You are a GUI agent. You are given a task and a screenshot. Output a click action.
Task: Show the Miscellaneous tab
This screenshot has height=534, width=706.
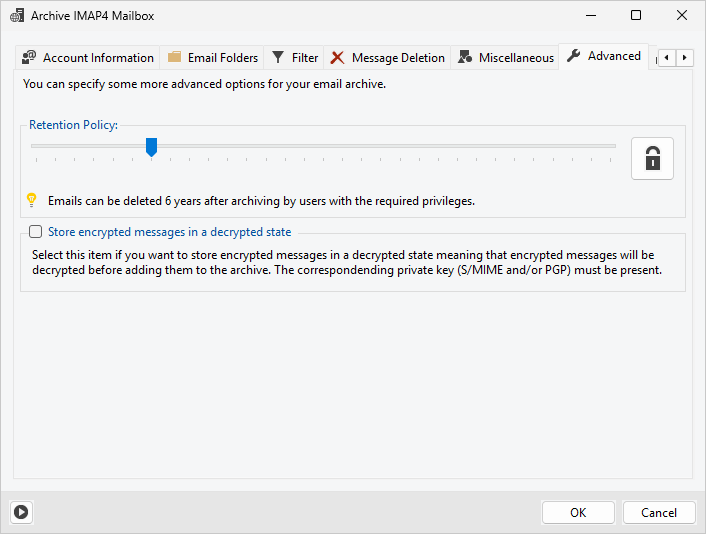tap(506, 58)
